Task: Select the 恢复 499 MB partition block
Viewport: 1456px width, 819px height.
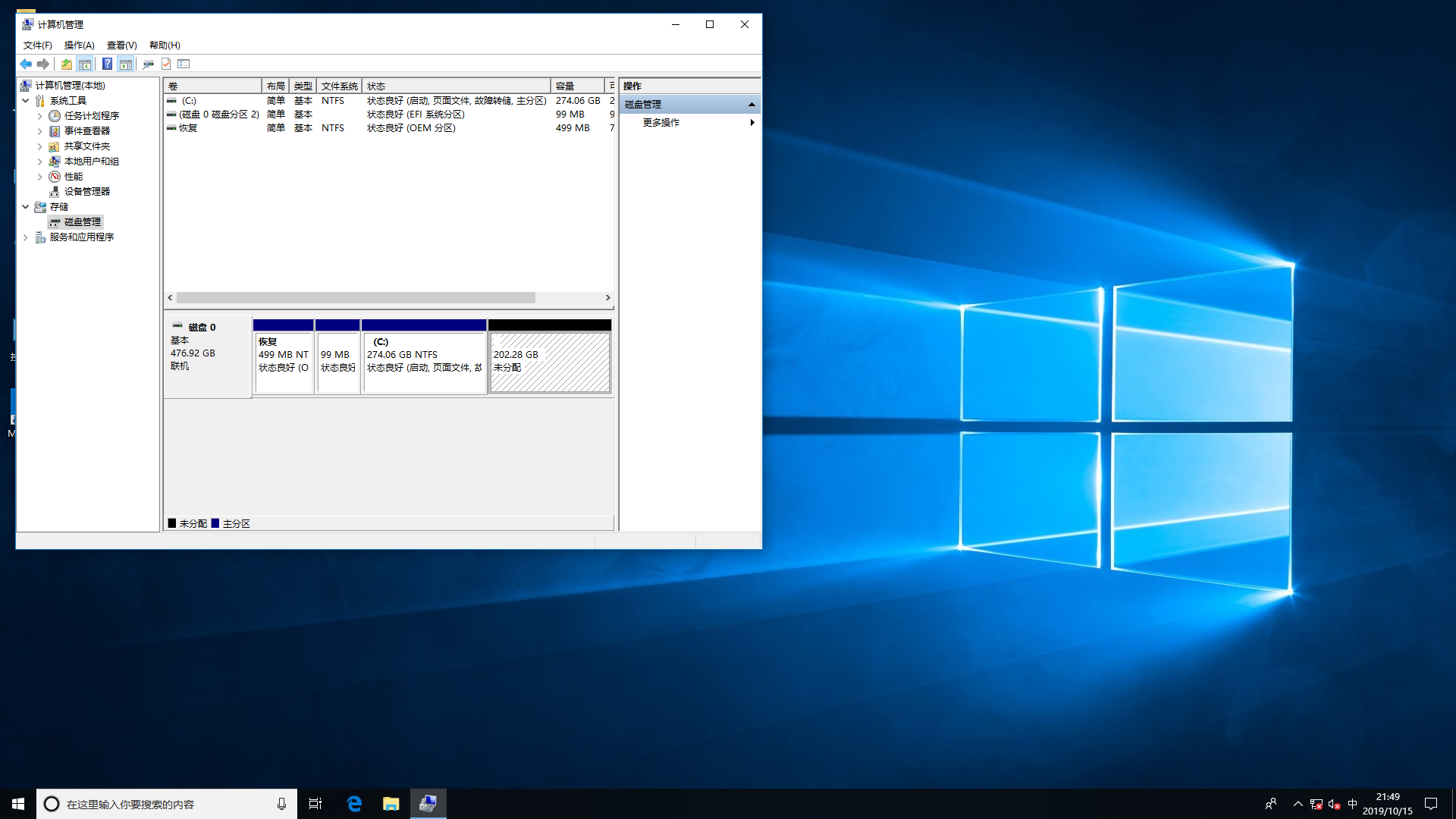Action: click(284, 356)
